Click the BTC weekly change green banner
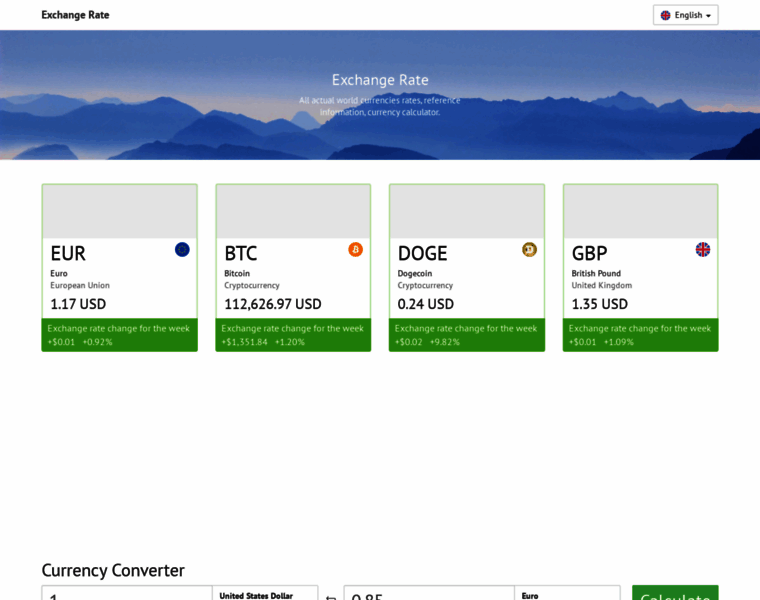This screenshot has height=600, width=760. 293,335
